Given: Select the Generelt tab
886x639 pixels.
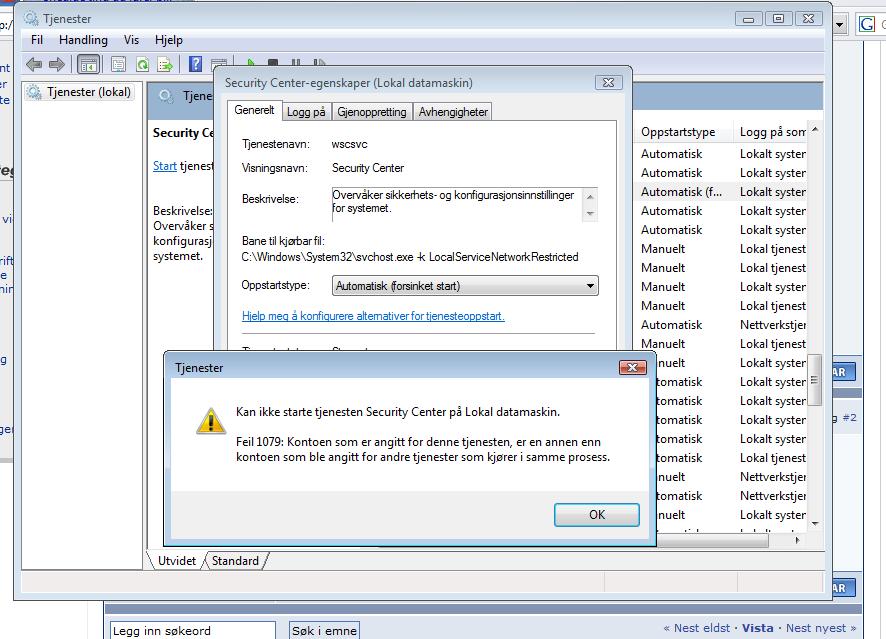Looking at the screenshot, I should [254, 110].
